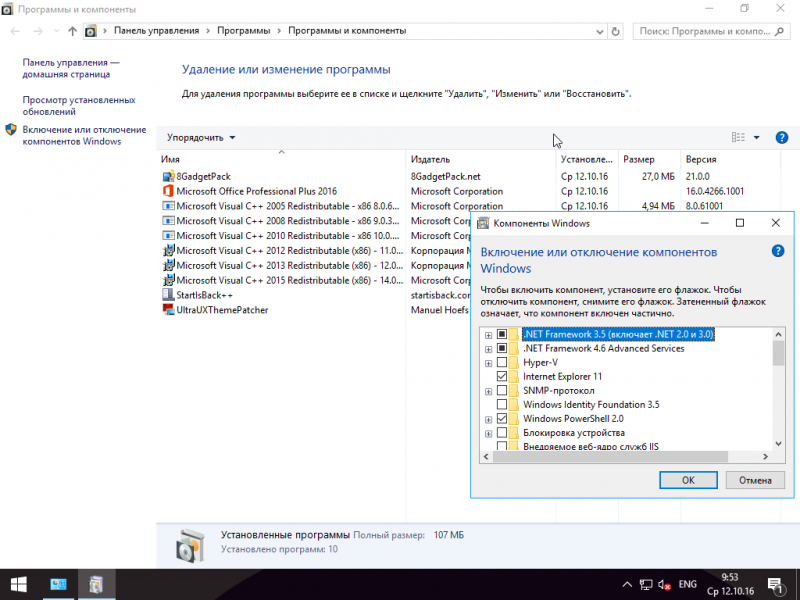
Task: Switch the ENG input language indicator
Action: point(687,584)
